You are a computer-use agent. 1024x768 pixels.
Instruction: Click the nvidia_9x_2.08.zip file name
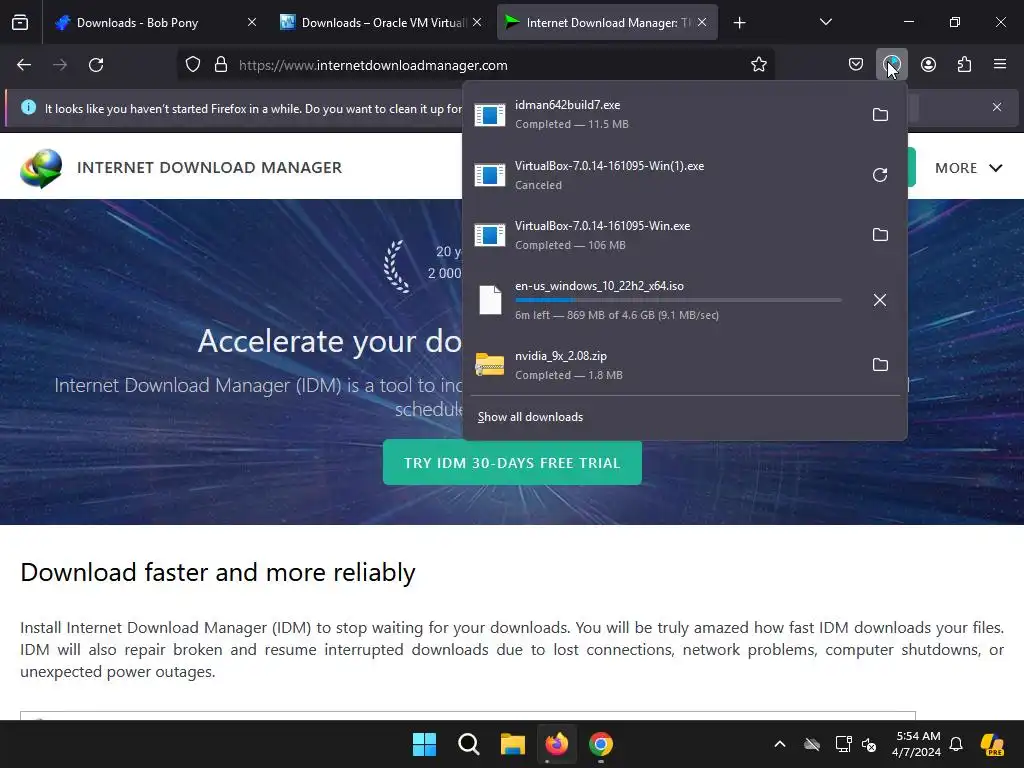[x=561, y=356]
